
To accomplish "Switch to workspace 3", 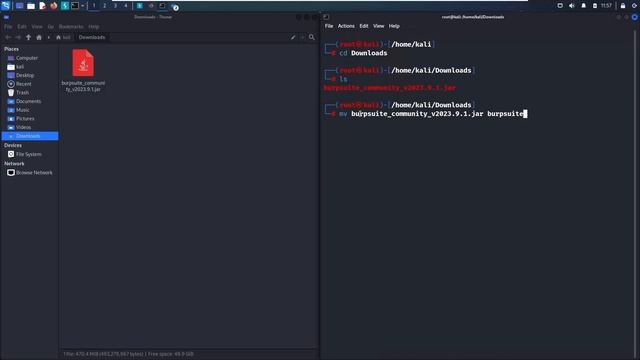I will point(115,6).
